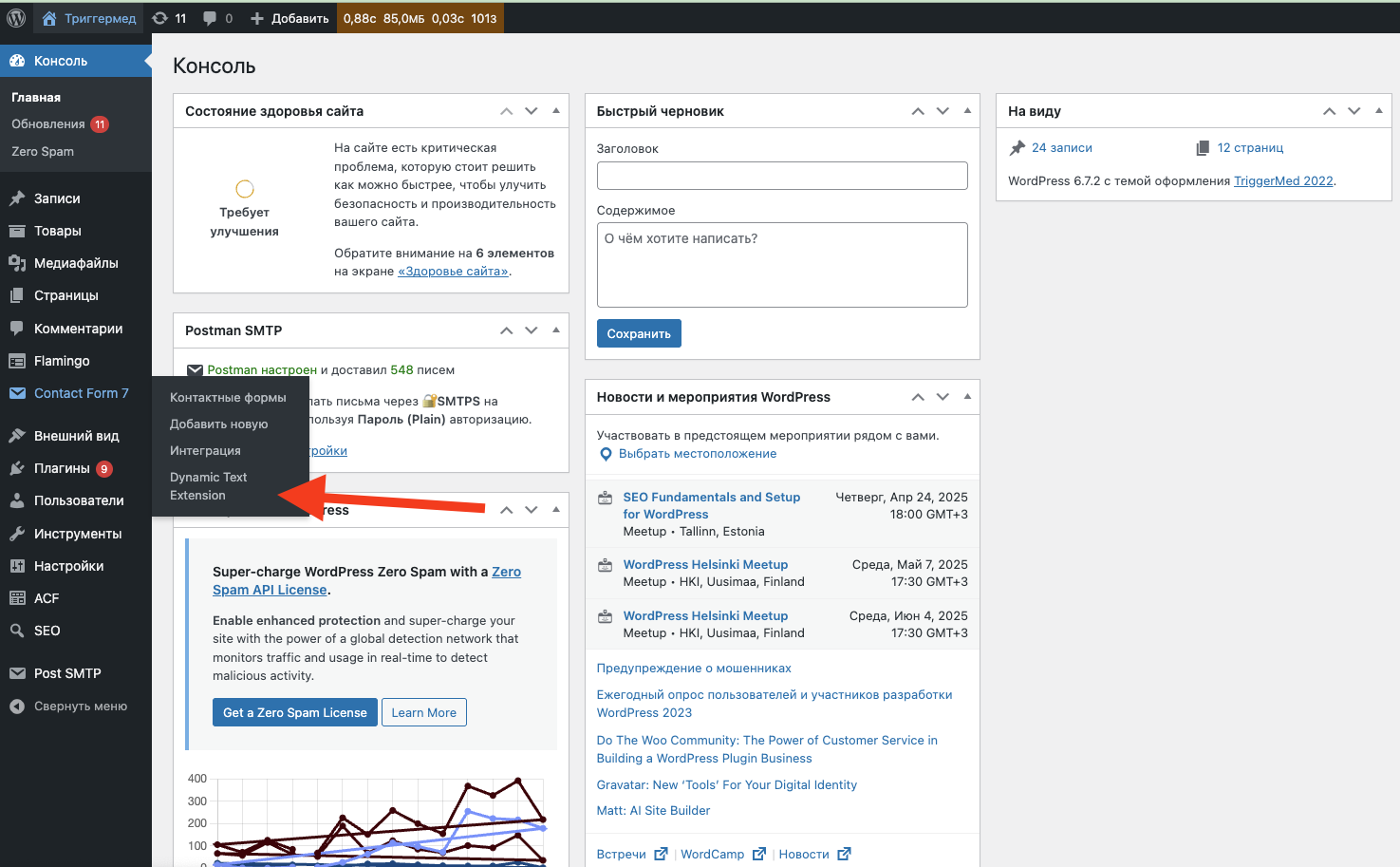Open Инструменты wrench icon
This screenshot has width=1400, height=867.
[17, 534]
